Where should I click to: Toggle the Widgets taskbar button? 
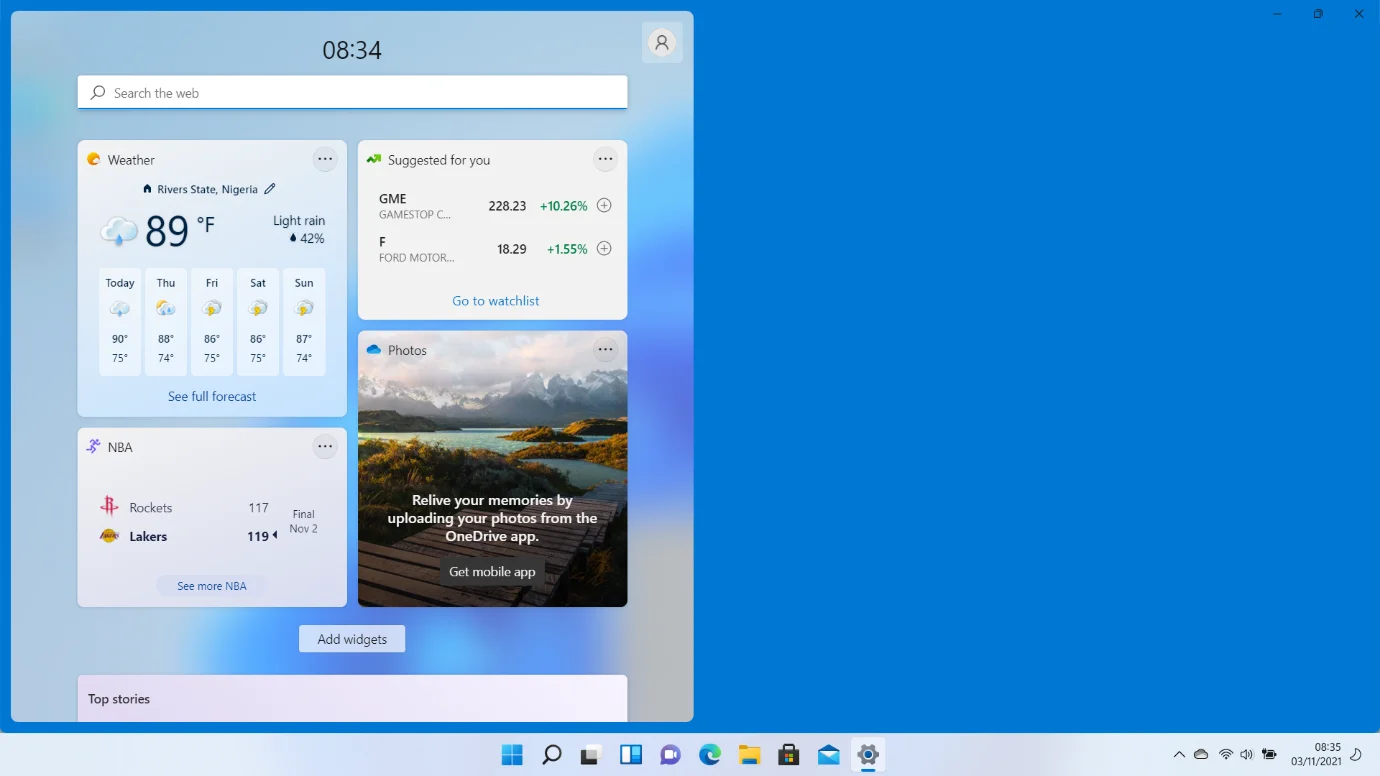coord(631,754)
